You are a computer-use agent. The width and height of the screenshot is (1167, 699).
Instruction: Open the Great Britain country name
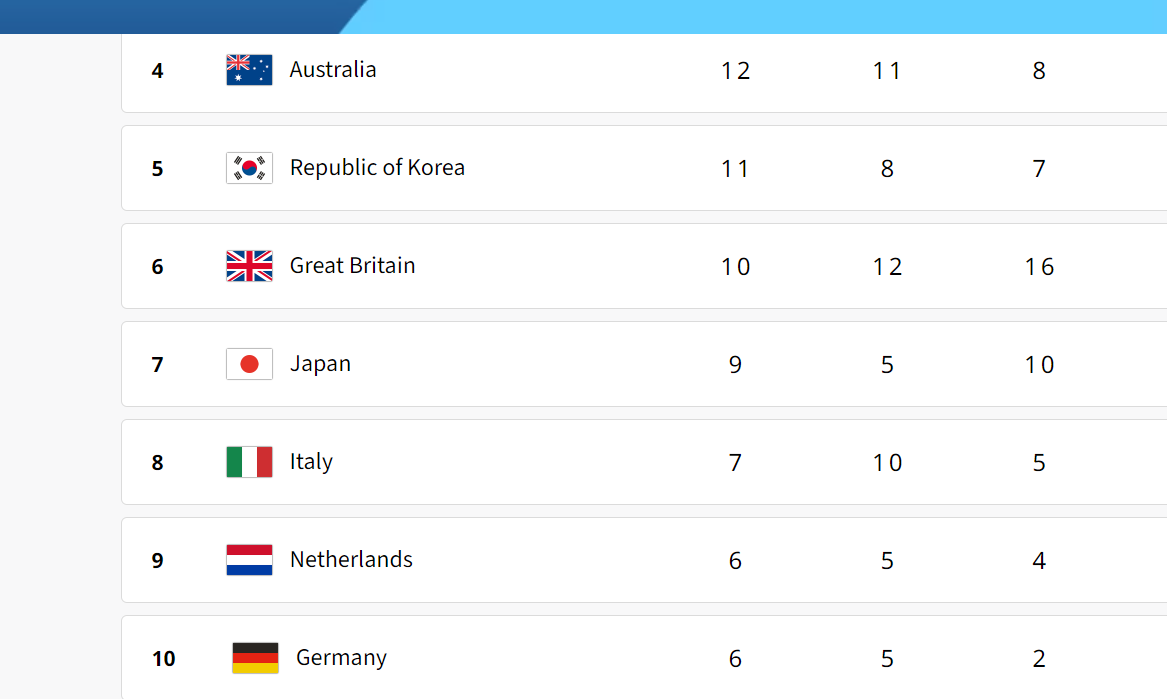[x=353, y=266]
